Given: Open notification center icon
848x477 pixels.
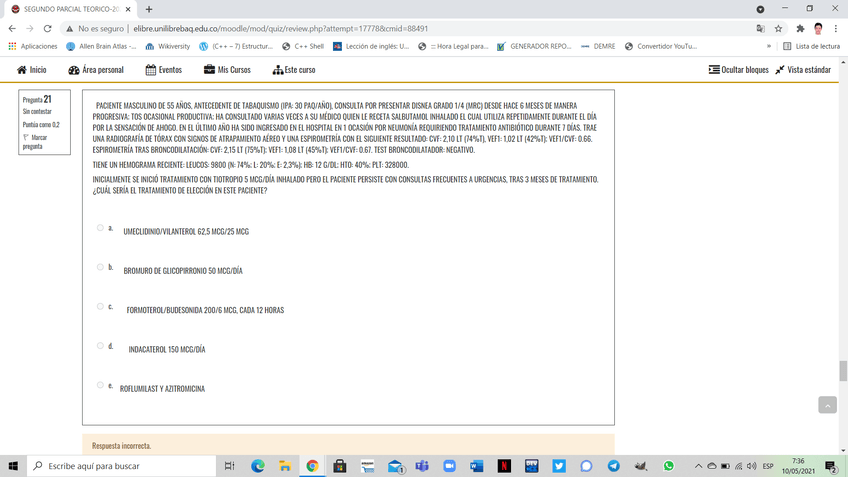Looking at the screenshot, I should (831, 466).
